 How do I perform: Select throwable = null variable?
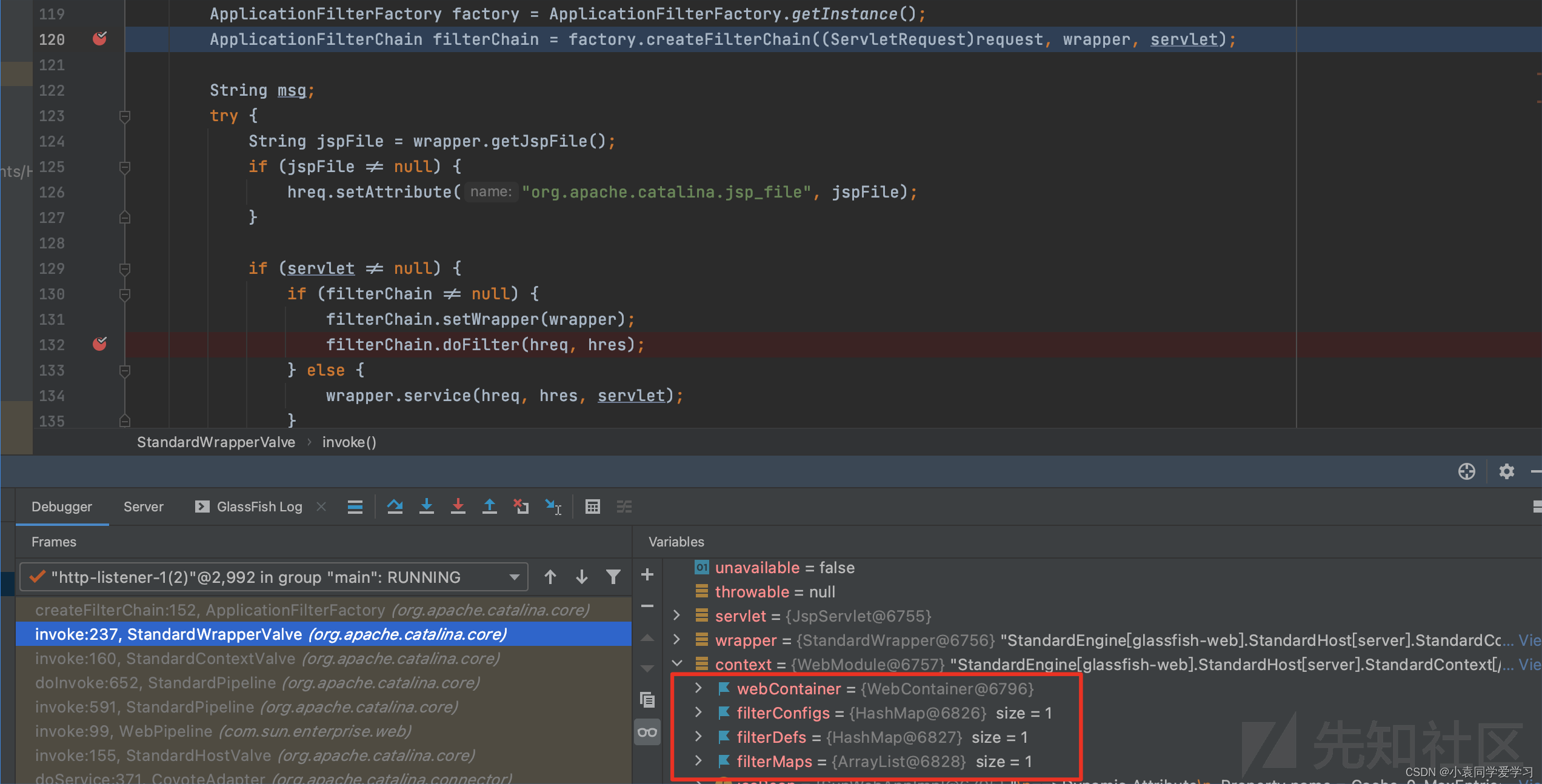(x=775, y=592)
